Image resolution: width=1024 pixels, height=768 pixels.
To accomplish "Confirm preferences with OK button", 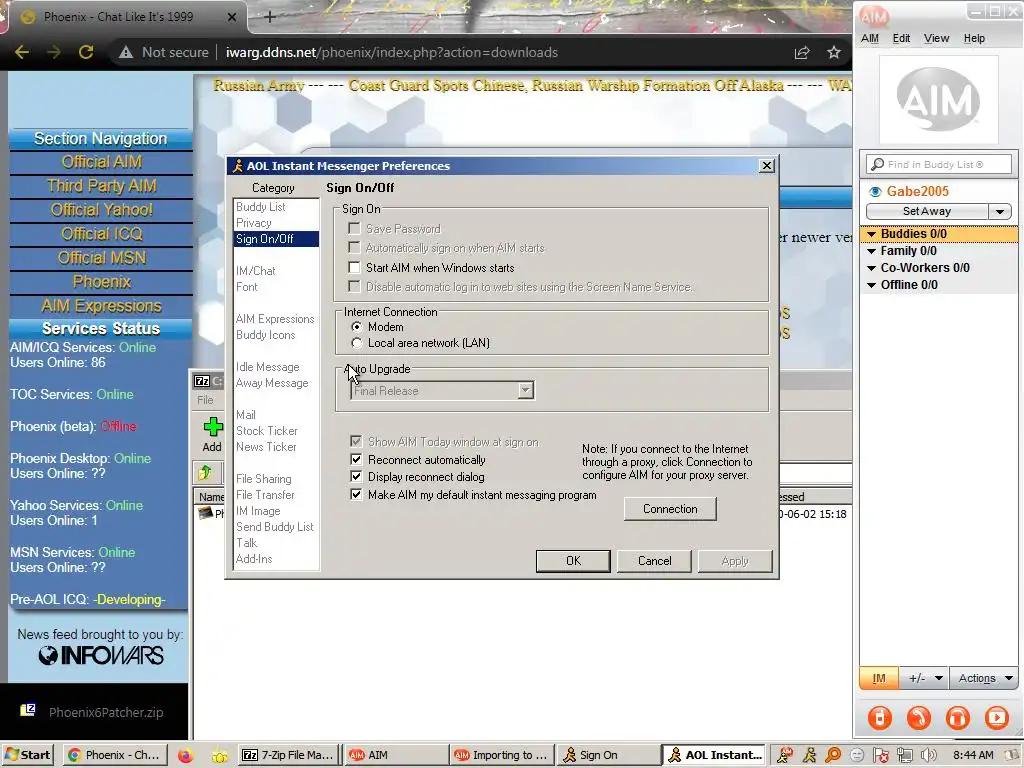I will pyautogui.click(x=573, y=561).
